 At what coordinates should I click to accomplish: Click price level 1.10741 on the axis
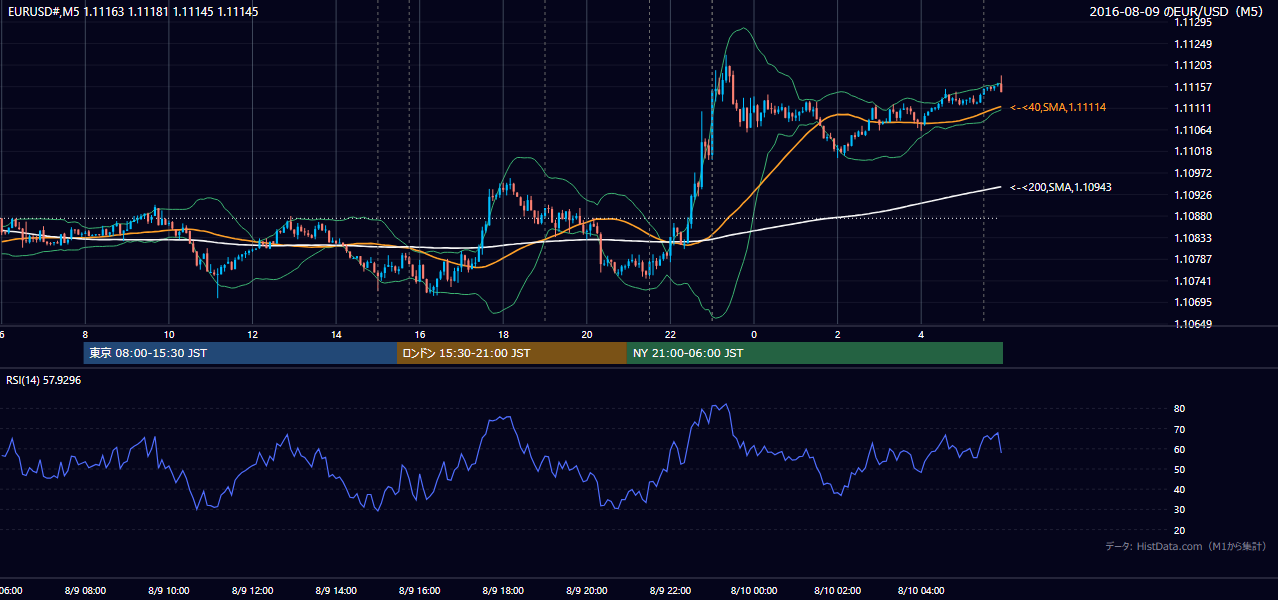tap(1194, 281)
